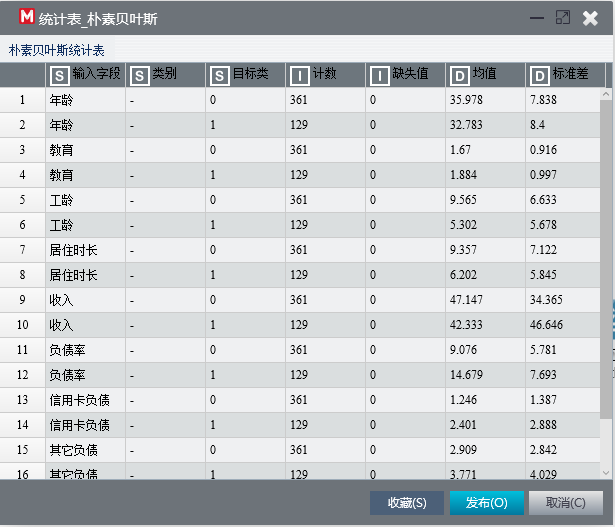Click mean value 1.67
615x527 pixels.
click(x=460, y=150)
